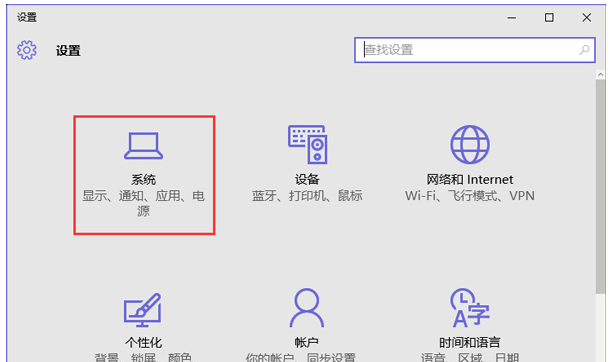The image size is (612, 362).
Task: Click the text 蓝牙、打印机、鼠标
Action: 307,196
